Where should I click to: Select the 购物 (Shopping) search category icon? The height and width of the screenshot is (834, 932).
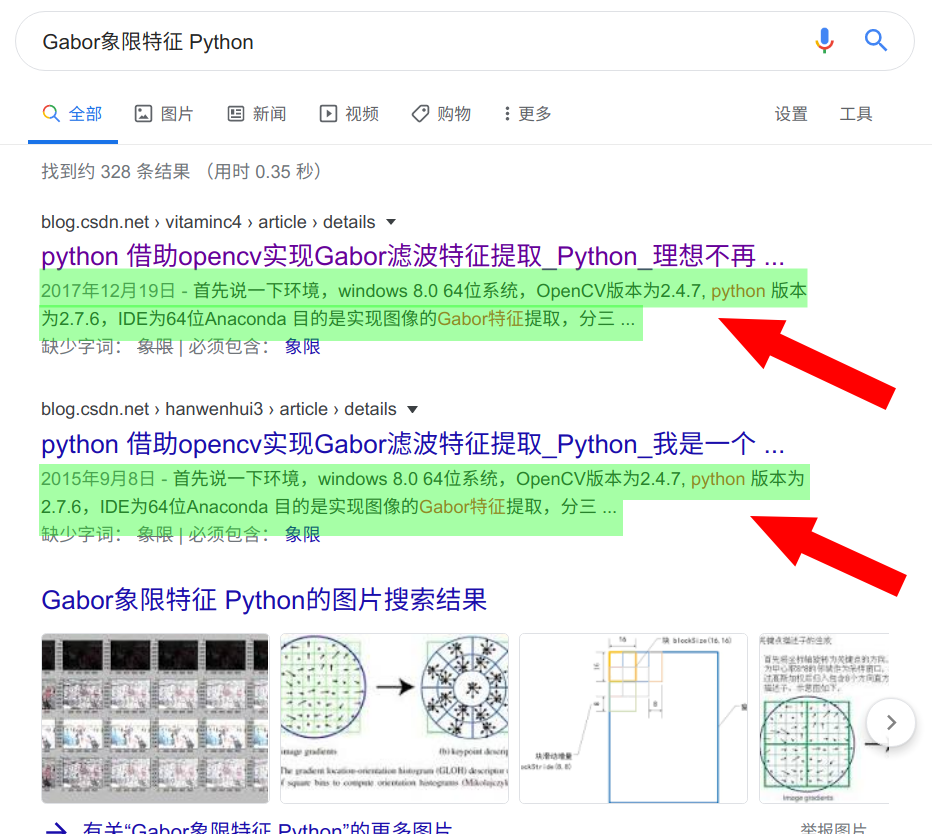(x=419, y=113)
